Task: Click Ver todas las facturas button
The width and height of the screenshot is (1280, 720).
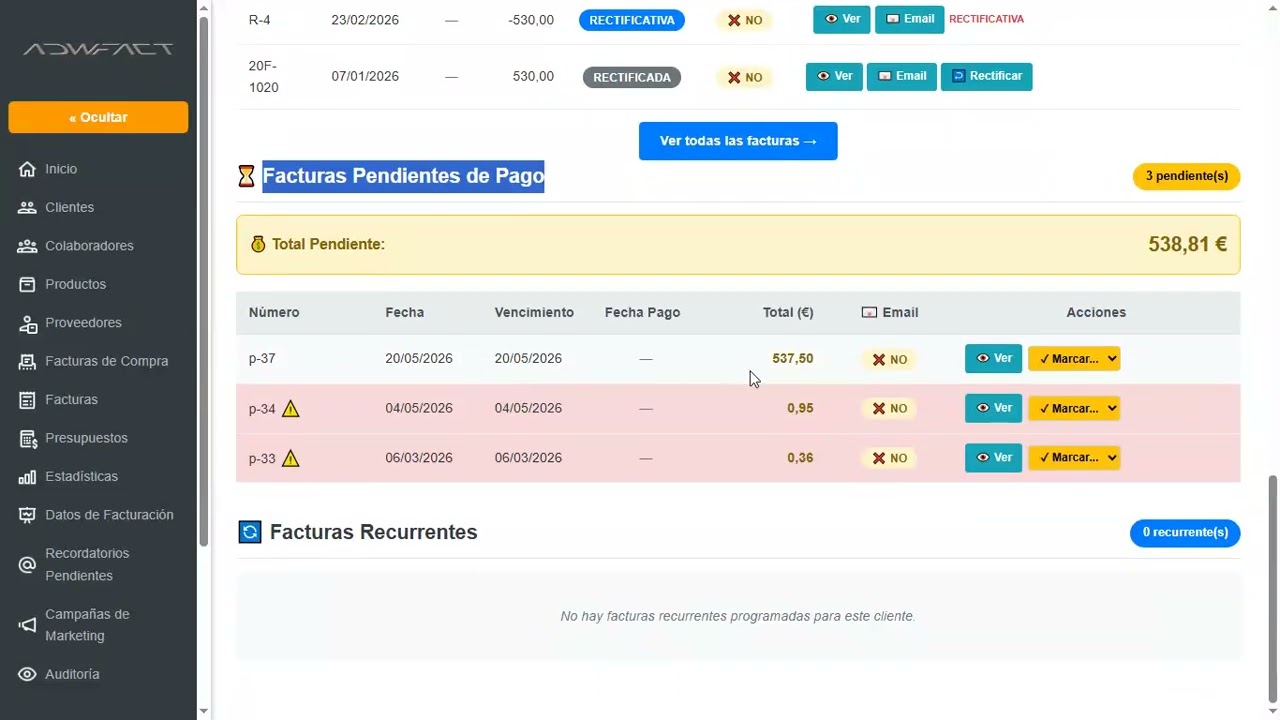Action: tap(738, 141)
